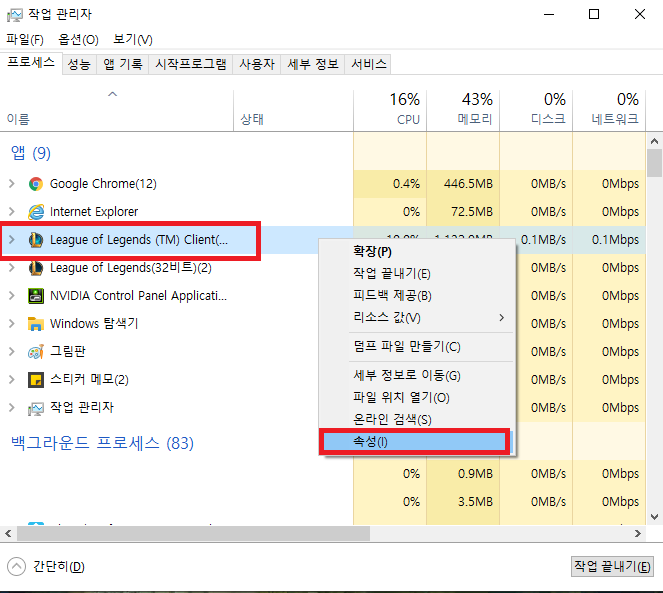
Task: Maximize the Task Manager window
Action: [x=594, y=14]
